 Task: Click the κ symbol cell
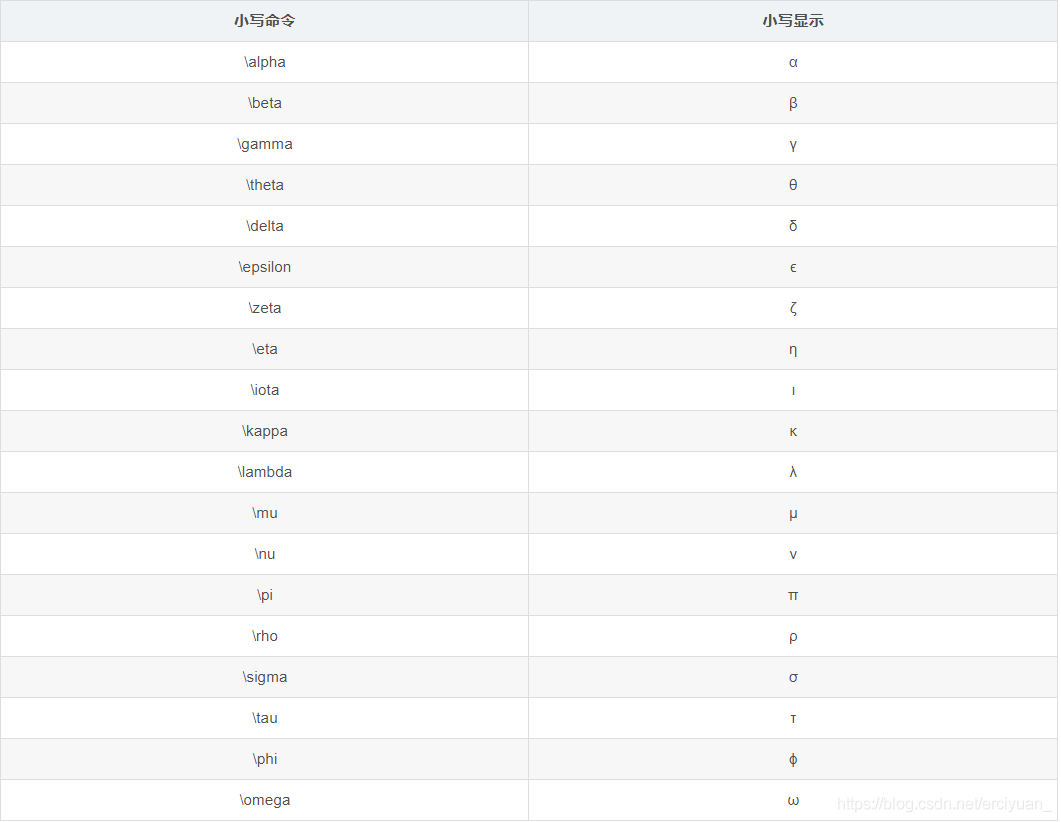tap(793, 431)
